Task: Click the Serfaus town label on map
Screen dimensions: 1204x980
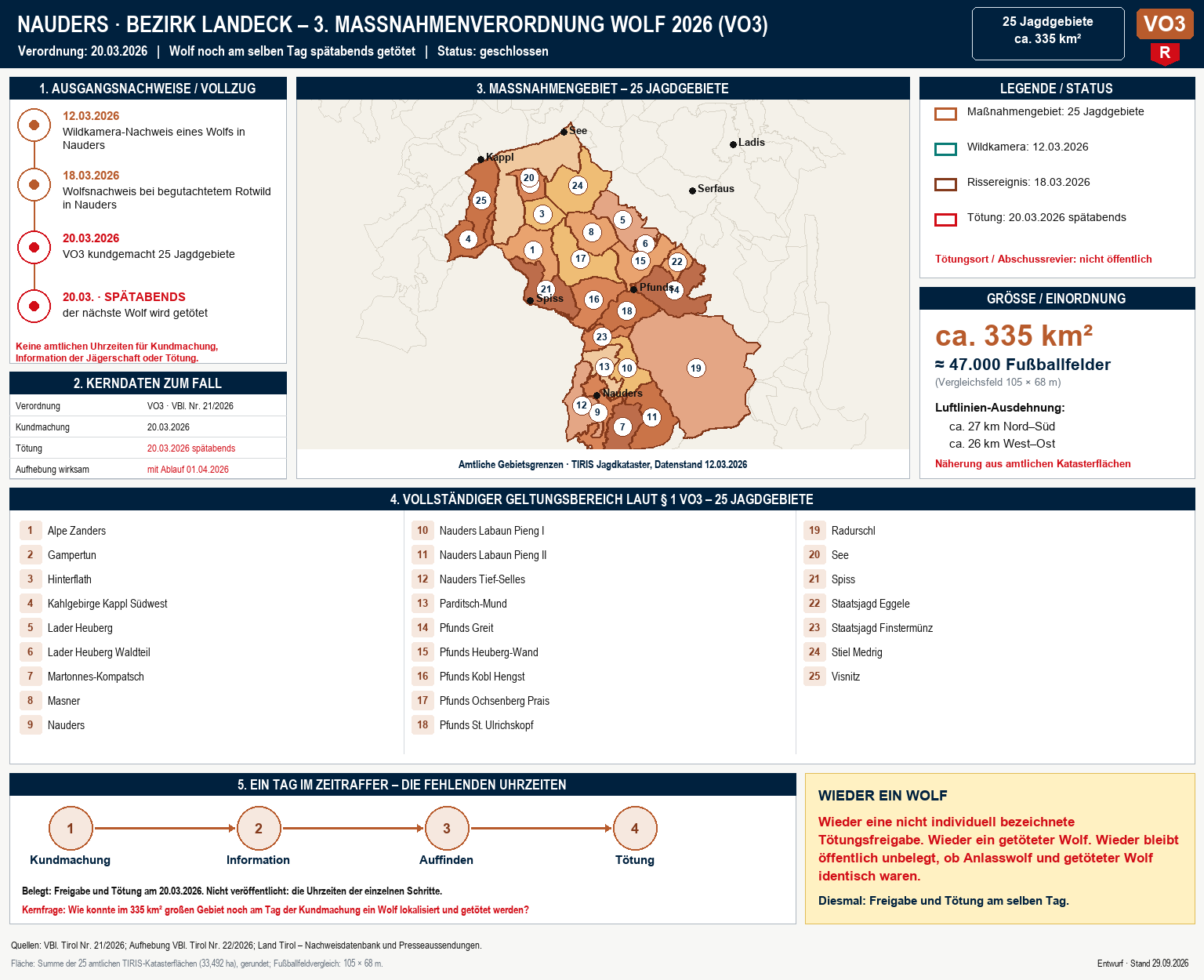Action: 716,189
